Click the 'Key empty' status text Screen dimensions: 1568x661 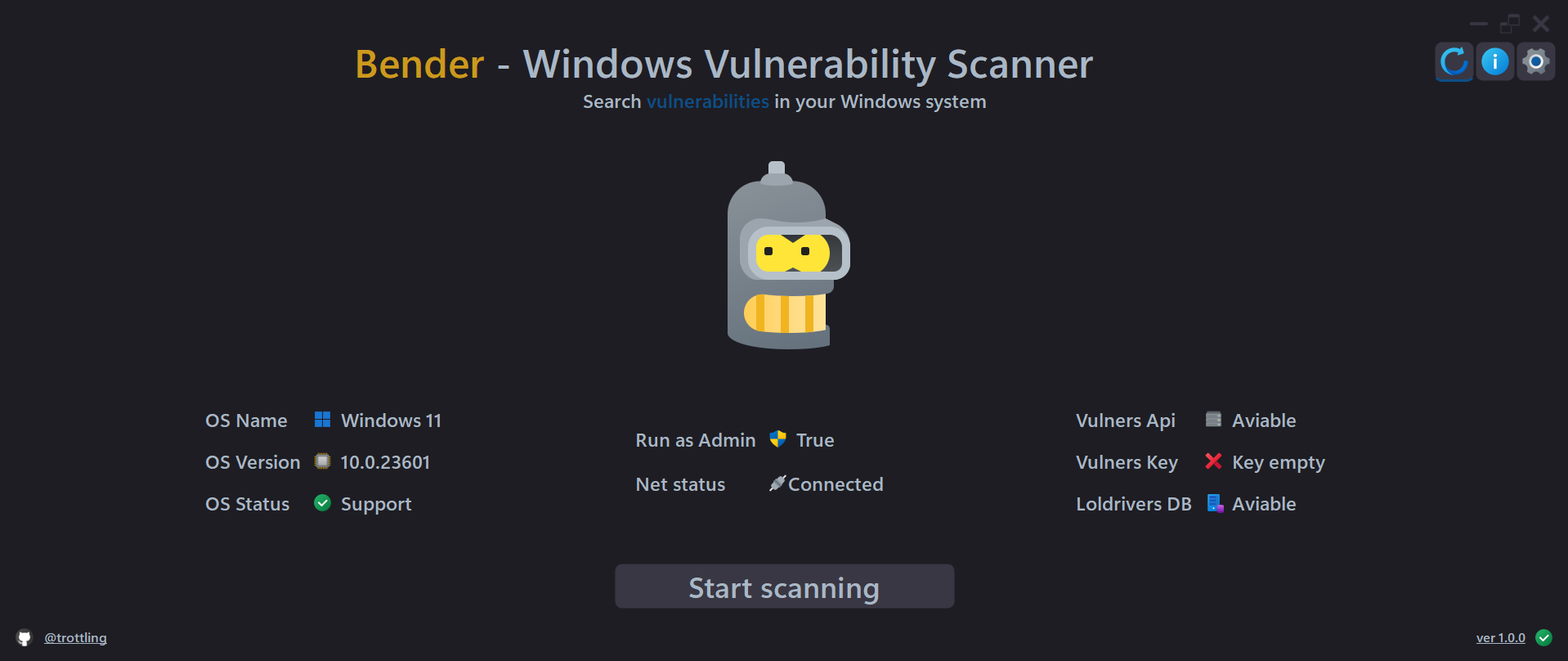tap(1279, 463)
